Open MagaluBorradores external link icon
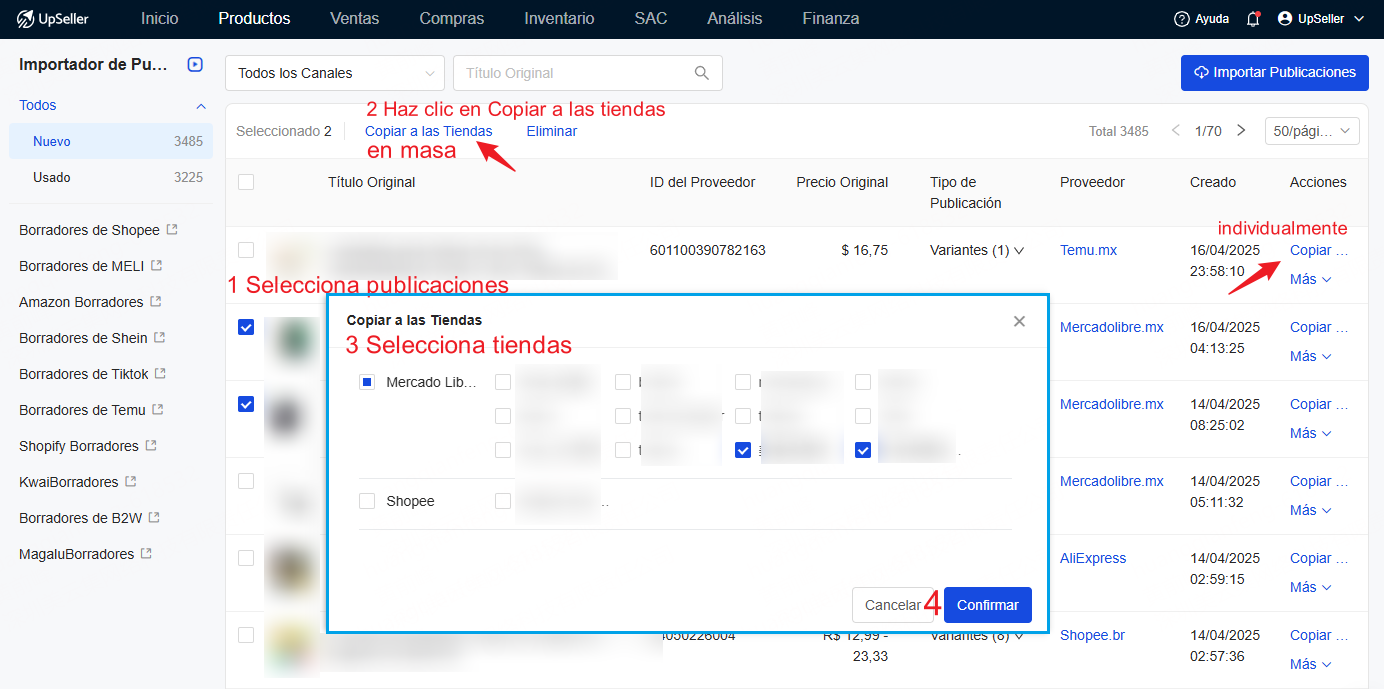1384x689 pixels. pyautogui.click(x=146, y=554)
